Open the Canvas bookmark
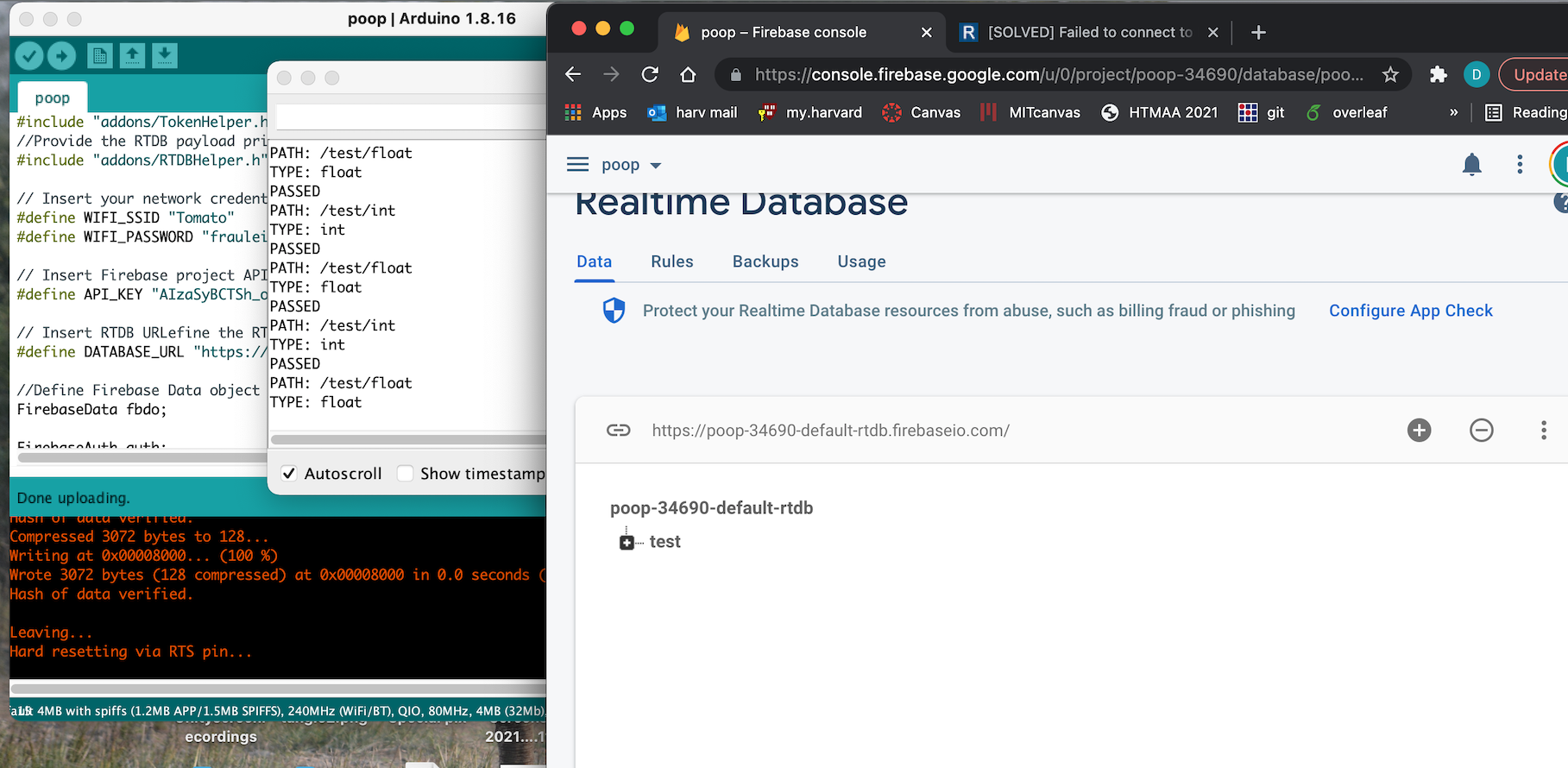The width and height of the screenshot is (1568, 768). [921, 112]
